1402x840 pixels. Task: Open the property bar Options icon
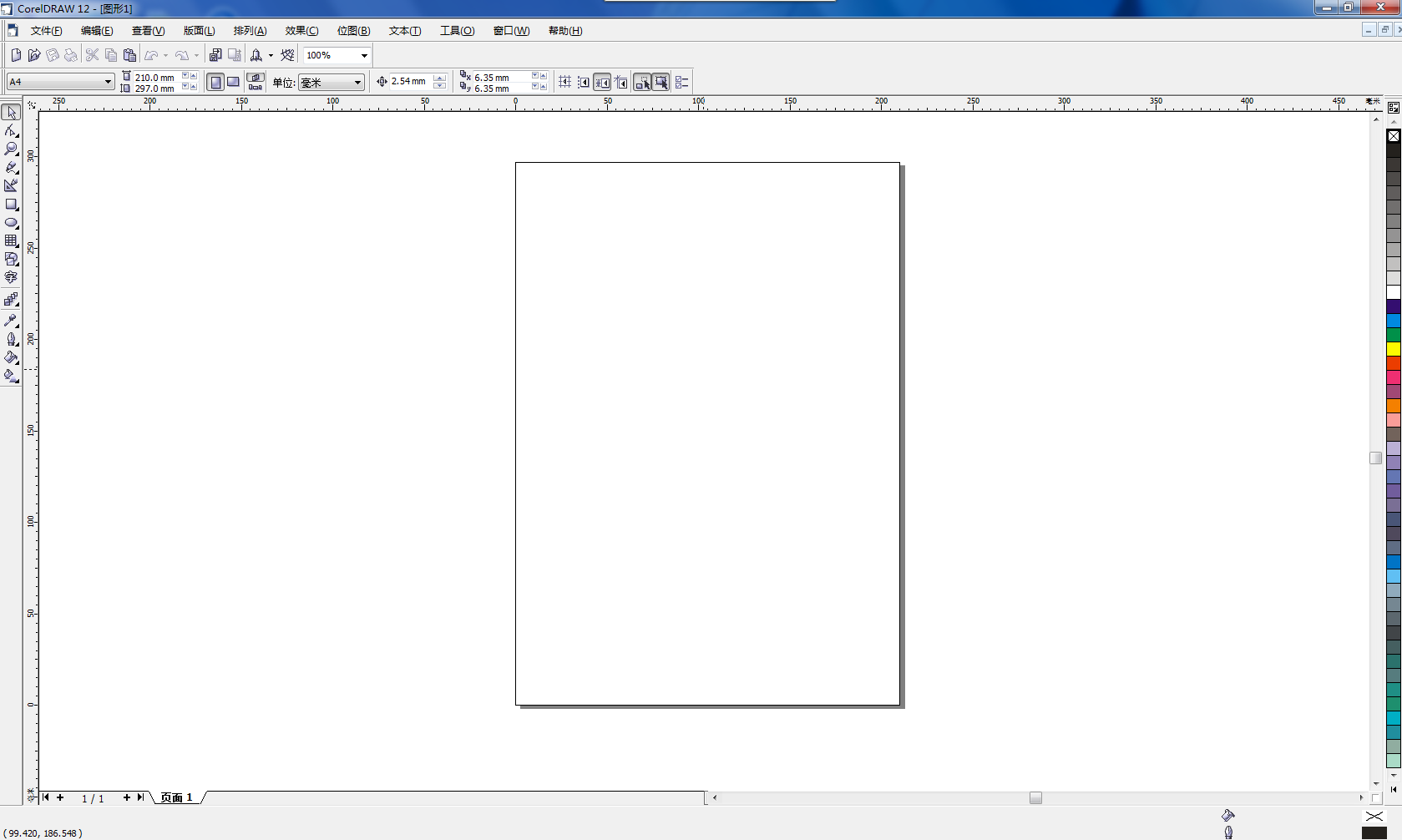tap(681, 82)
